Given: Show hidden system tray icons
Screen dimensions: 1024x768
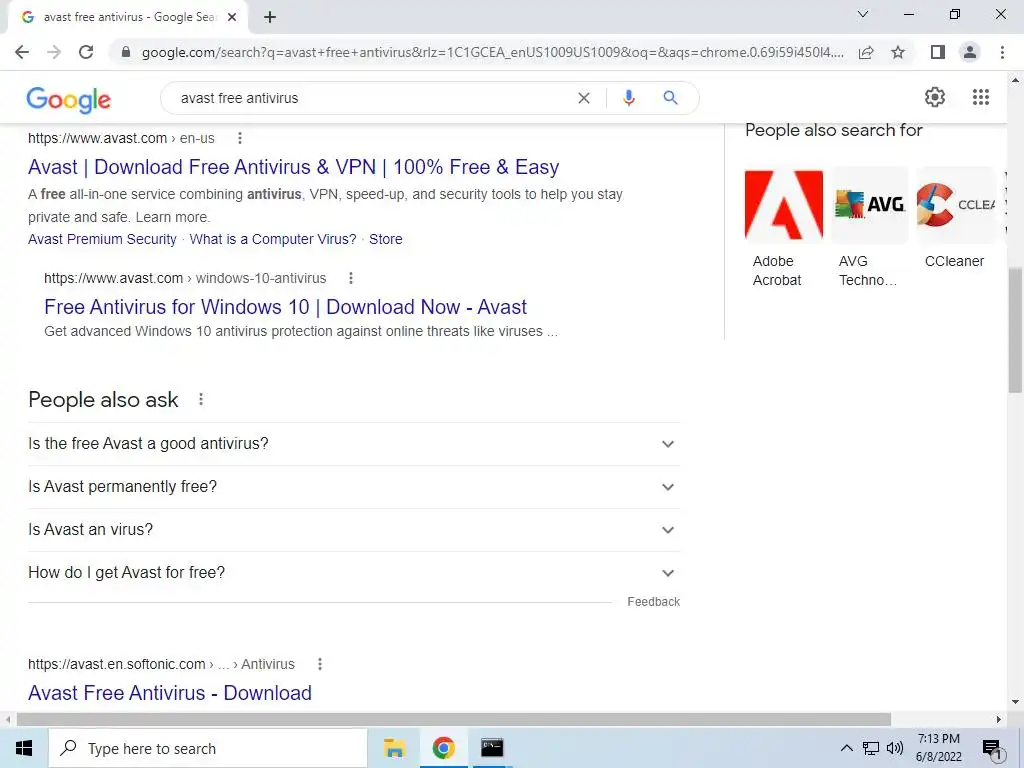Looking at the screenshot, I should tap(846, 748).
